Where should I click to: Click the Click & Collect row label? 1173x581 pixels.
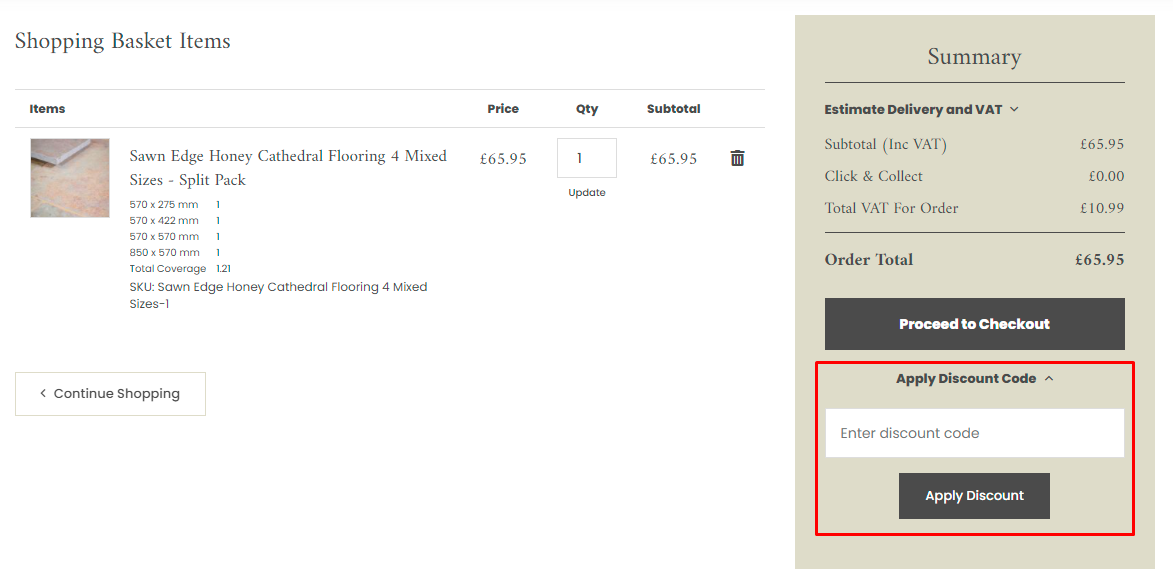tap(873, 176)
